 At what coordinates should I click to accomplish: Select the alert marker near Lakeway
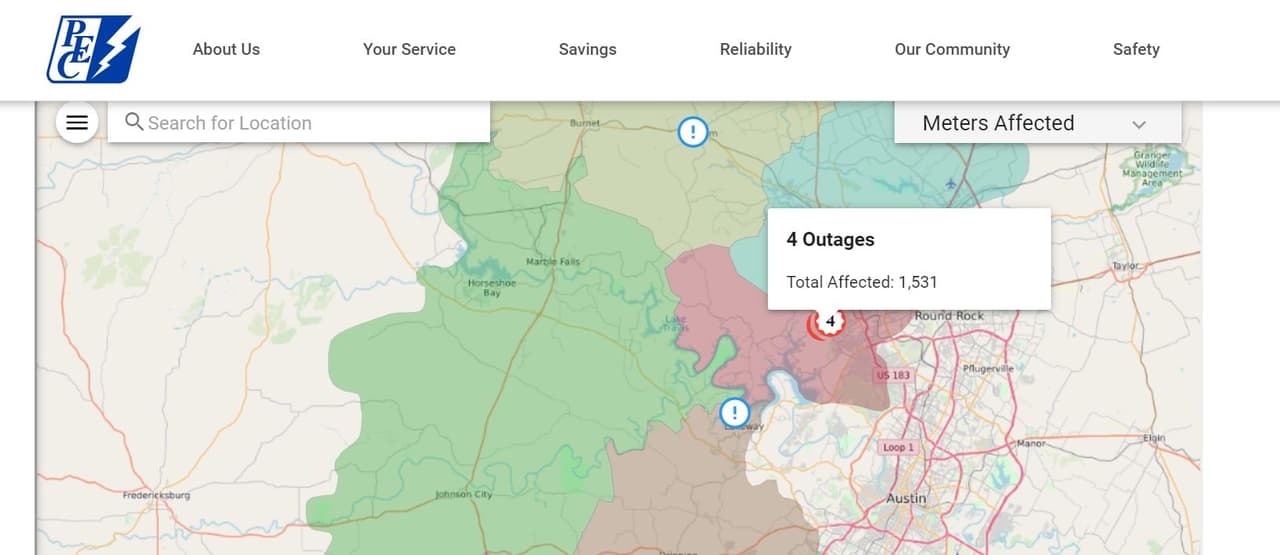(x=735, y=412)
